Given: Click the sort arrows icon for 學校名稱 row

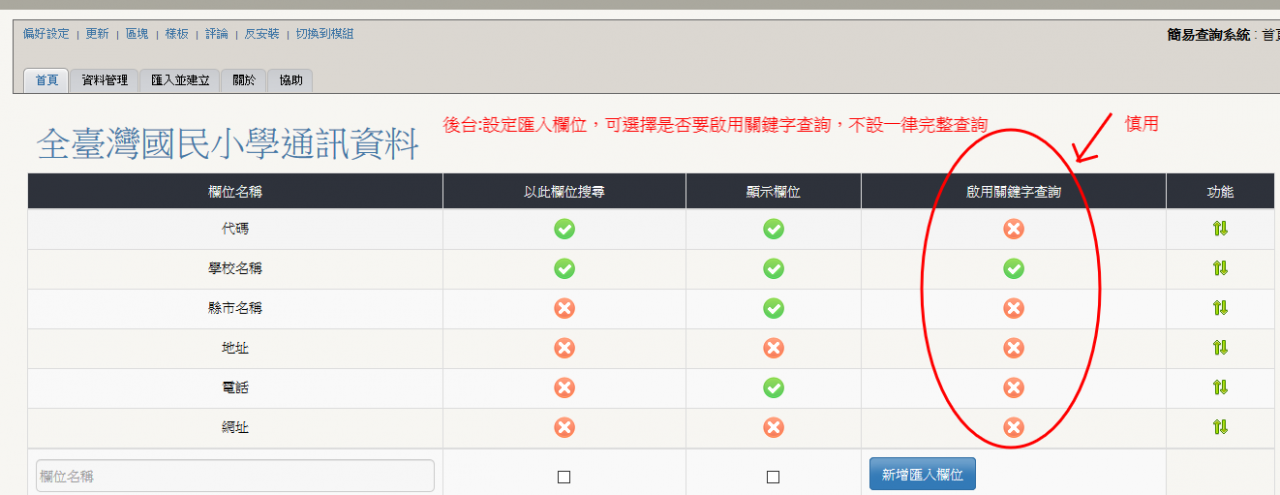Looking at the screenshot, I should tap(1220, 268).
